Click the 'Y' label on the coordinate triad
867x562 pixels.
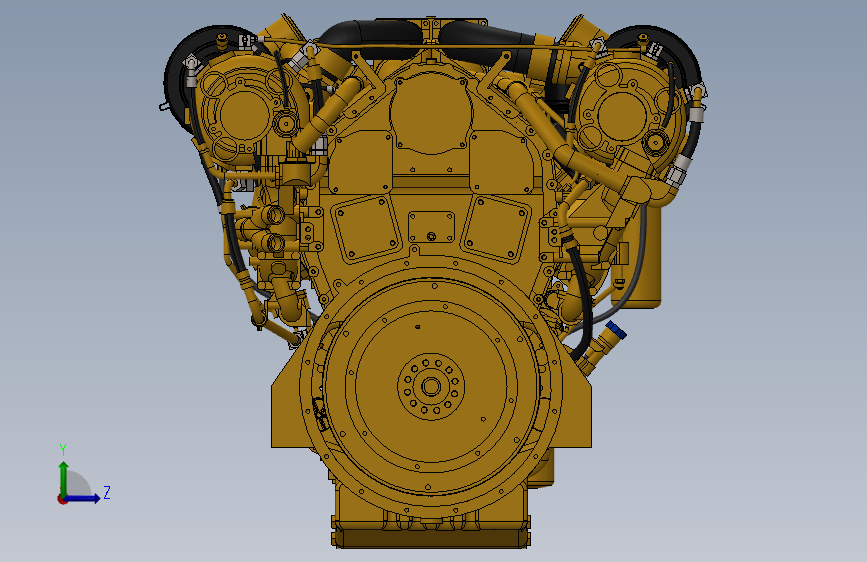pos(63,450)
